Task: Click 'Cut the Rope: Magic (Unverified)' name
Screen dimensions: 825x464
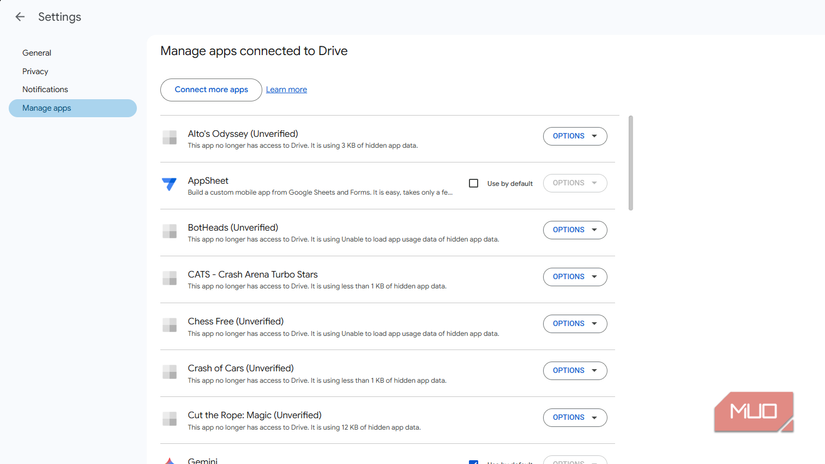Action: [x=255, y=415]
